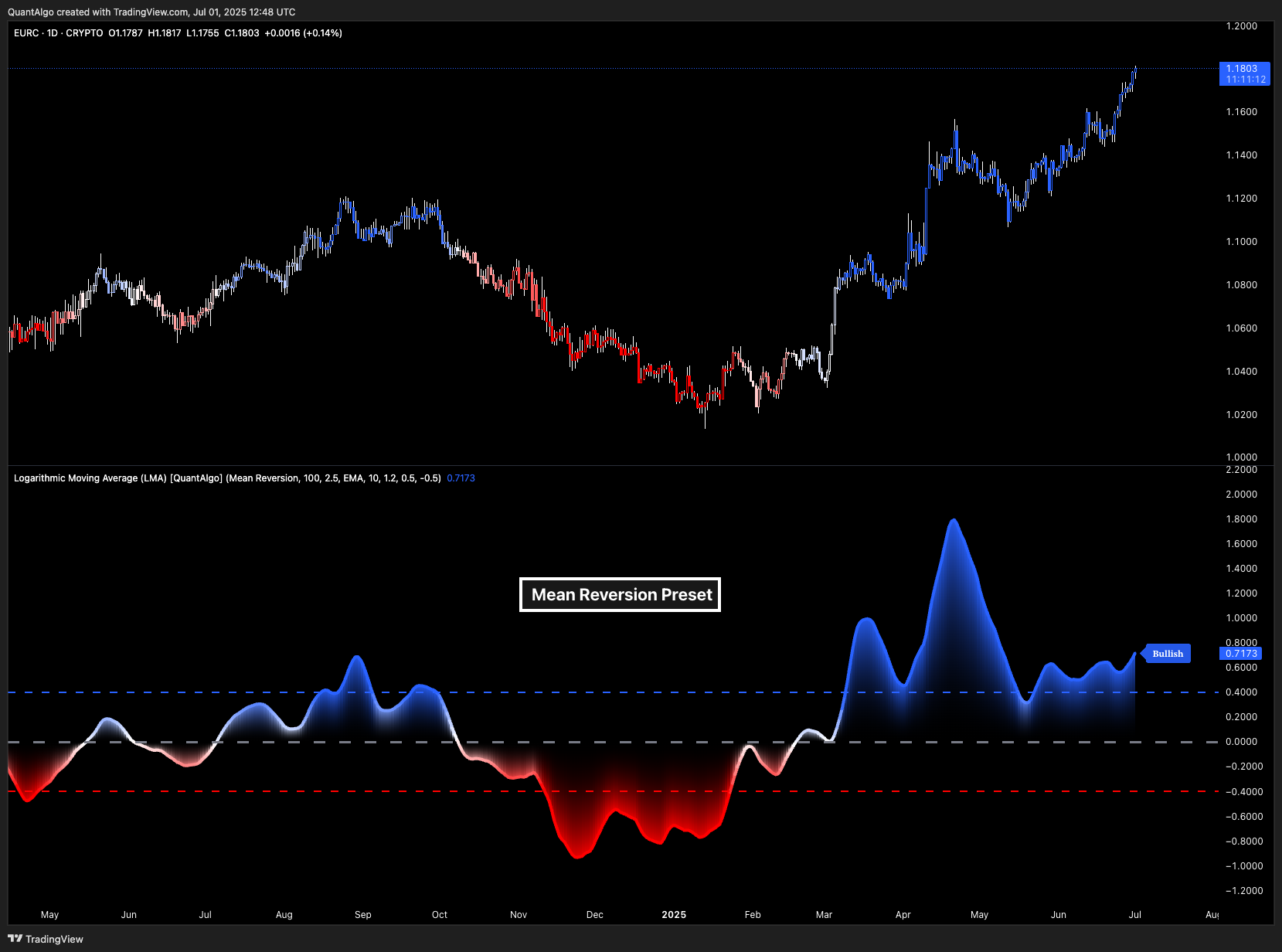The image size is (1282, 952).
Task: Click the Sep time axis label
Action: (x=363, y=915)
